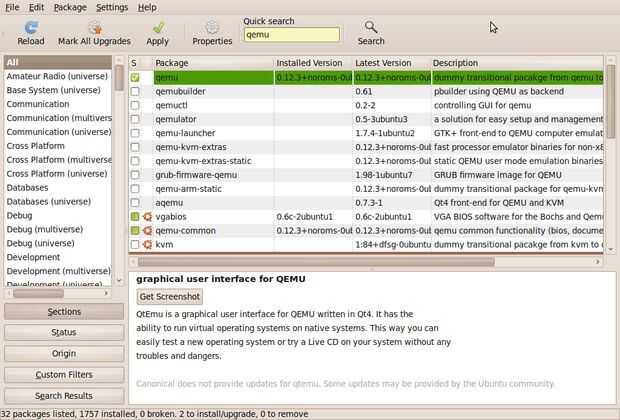Image resolution: width=620 pixels, height=420 pixels.
Task: Click the Ubuntu logo beside qemu-common
Action: click(x=147, y=231)
